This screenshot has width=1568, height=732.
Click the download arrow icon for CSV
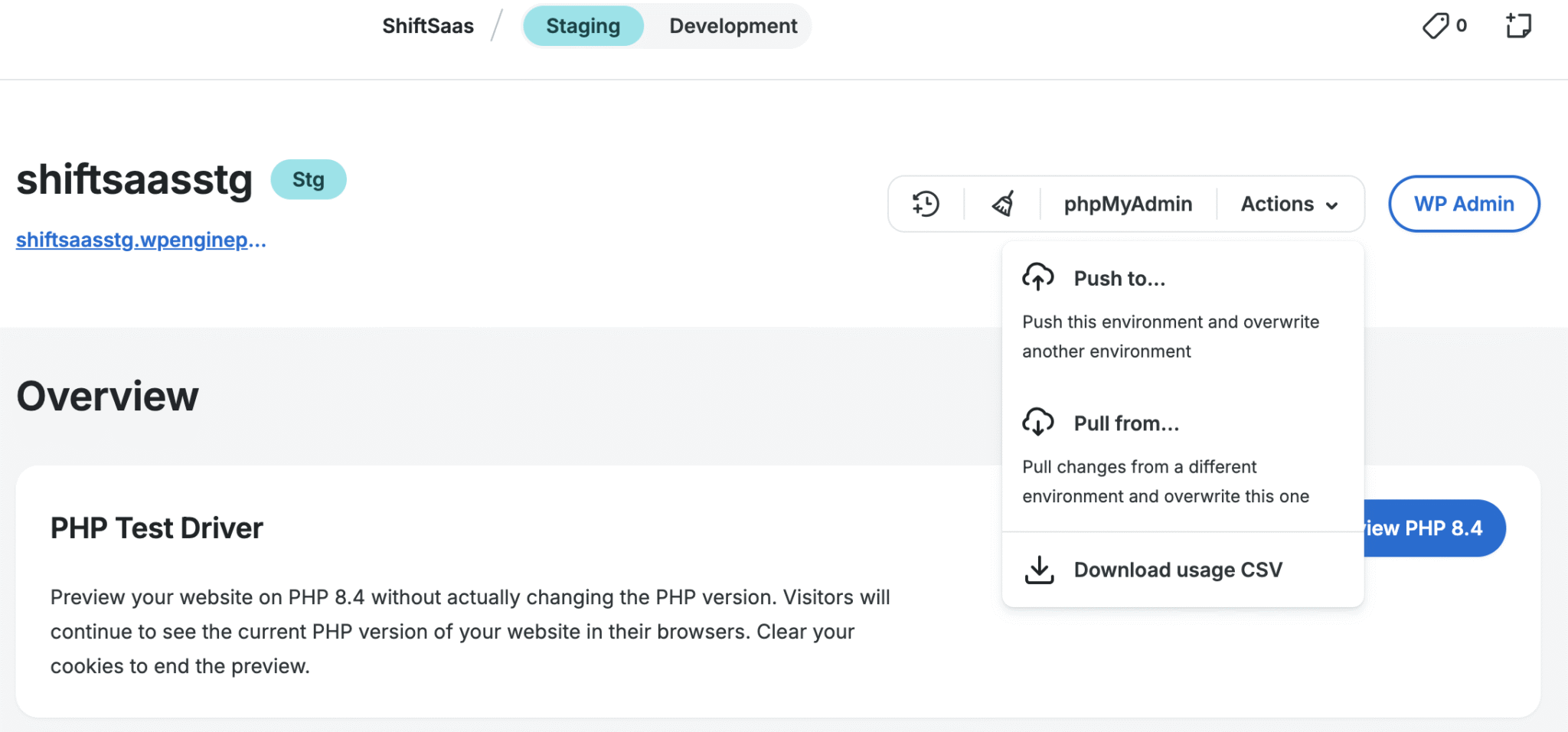coord(1039,570)
